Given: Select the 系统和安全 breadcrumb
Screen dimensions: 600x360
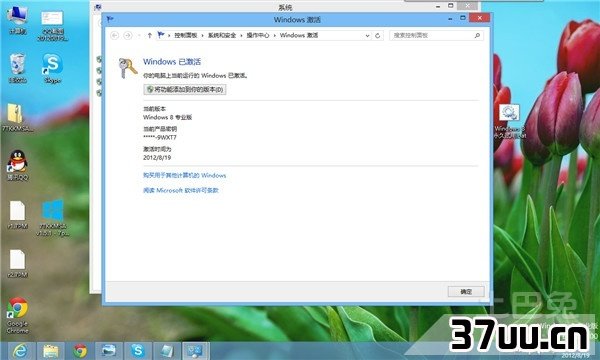Looking at the screenshot, I should click(x=222, y=35).
